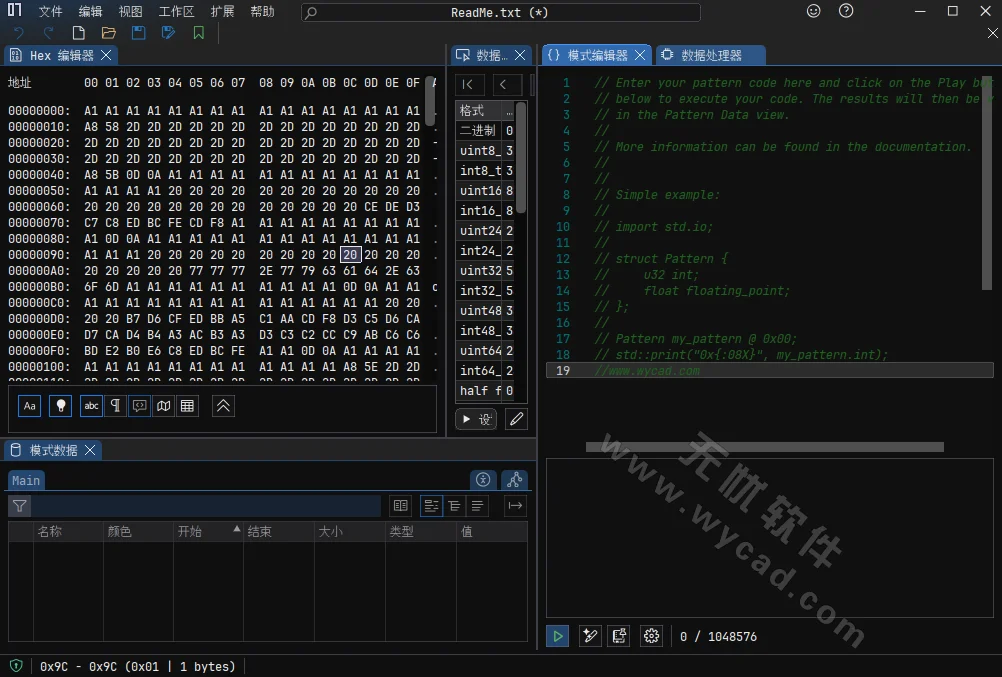Open the pattern editor settings gear

coord(651,636)
